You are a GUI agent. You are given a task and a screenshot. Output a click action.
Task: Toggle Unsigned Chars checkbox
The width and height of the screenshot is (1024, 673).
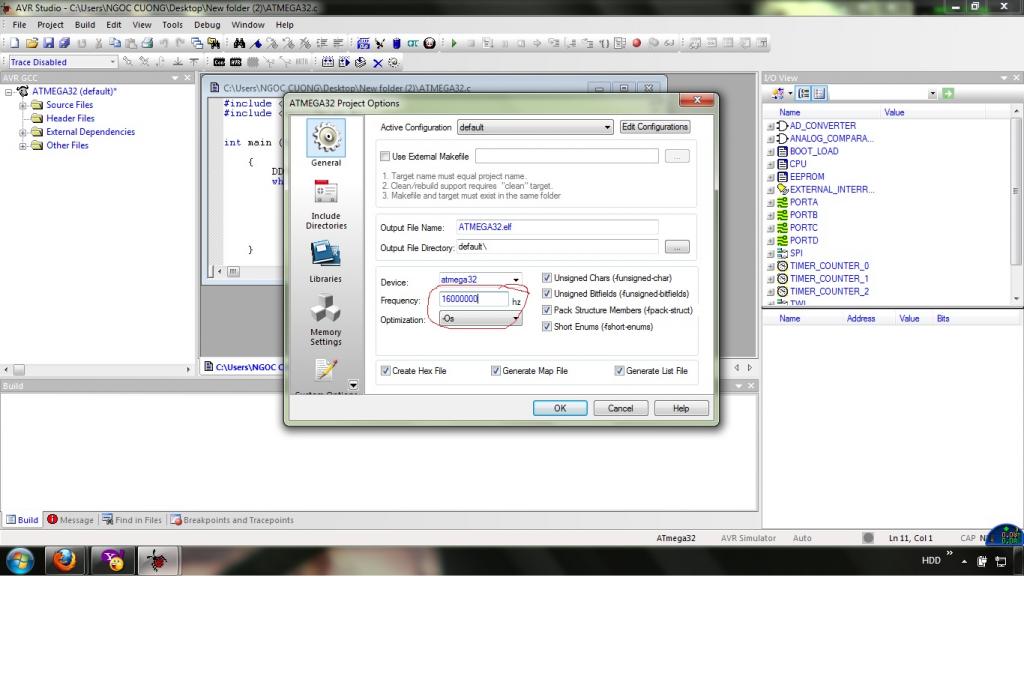click(x=547, y=277)
